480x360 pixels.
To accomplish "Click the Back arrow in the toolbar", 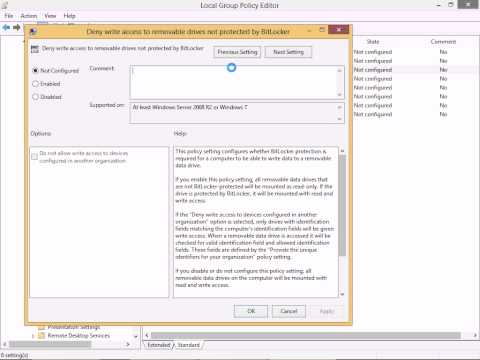I will click(6, 27).
